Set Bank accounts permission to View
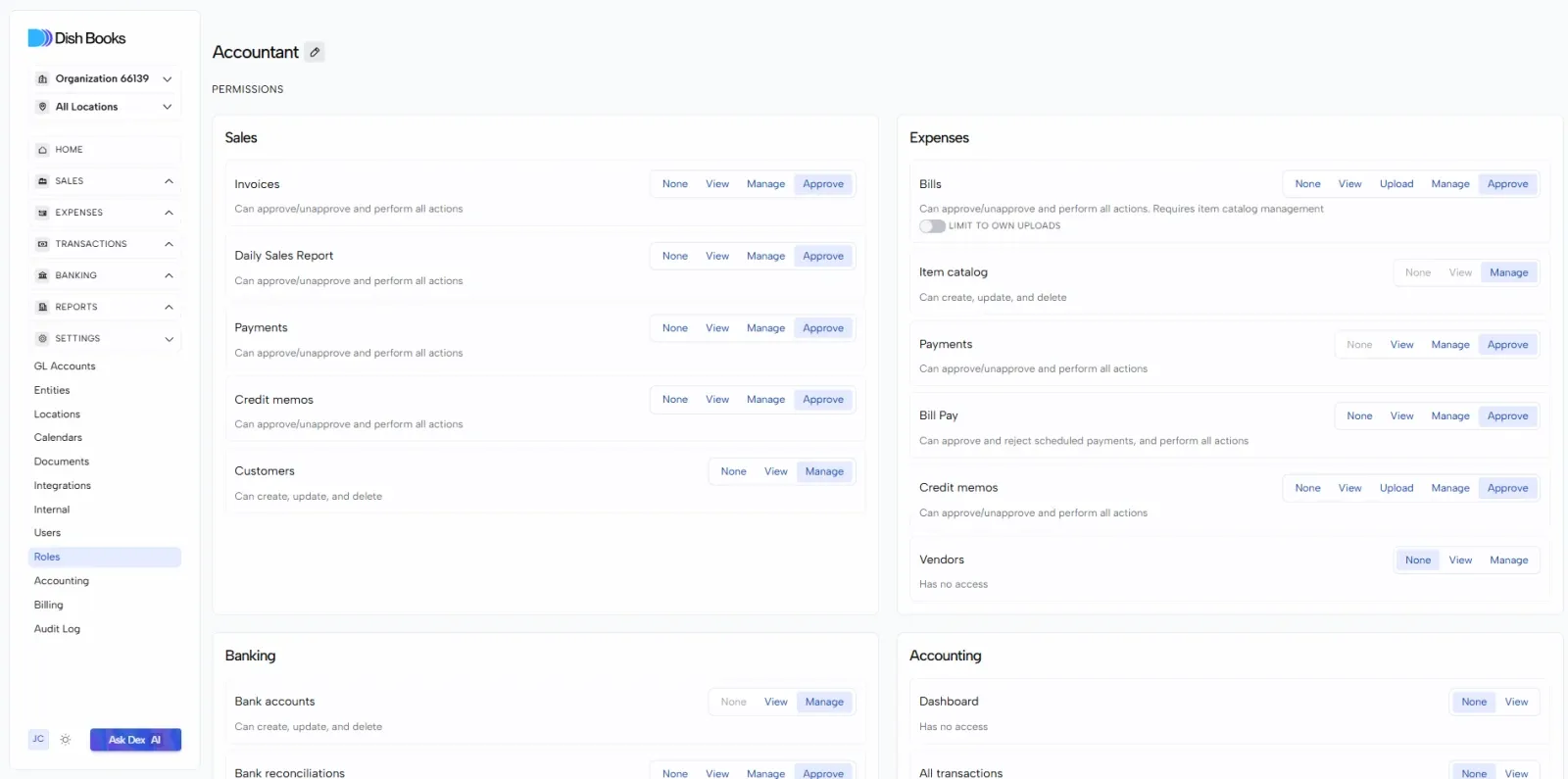The image size is (1568, 779). (776, 702)
